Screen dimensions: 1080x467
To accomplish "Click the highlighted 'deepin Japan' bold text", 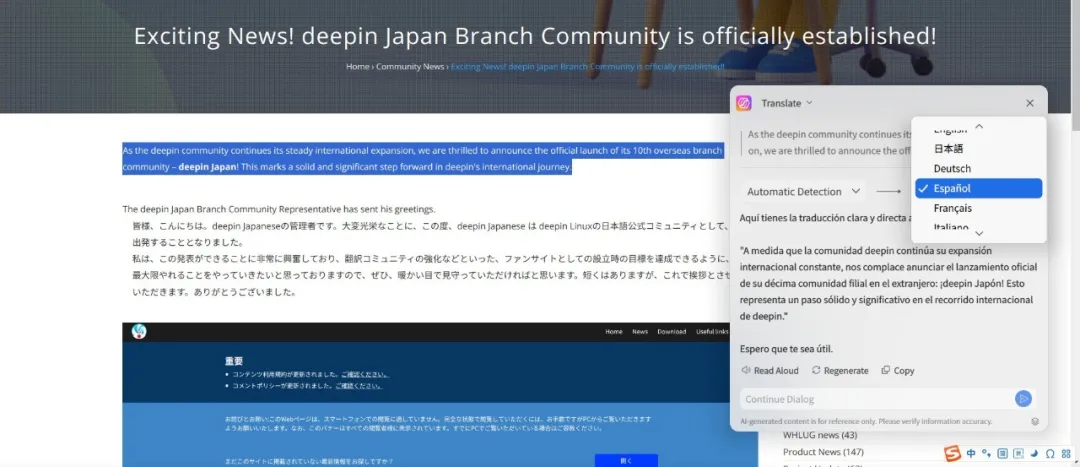I will point(207,167).
